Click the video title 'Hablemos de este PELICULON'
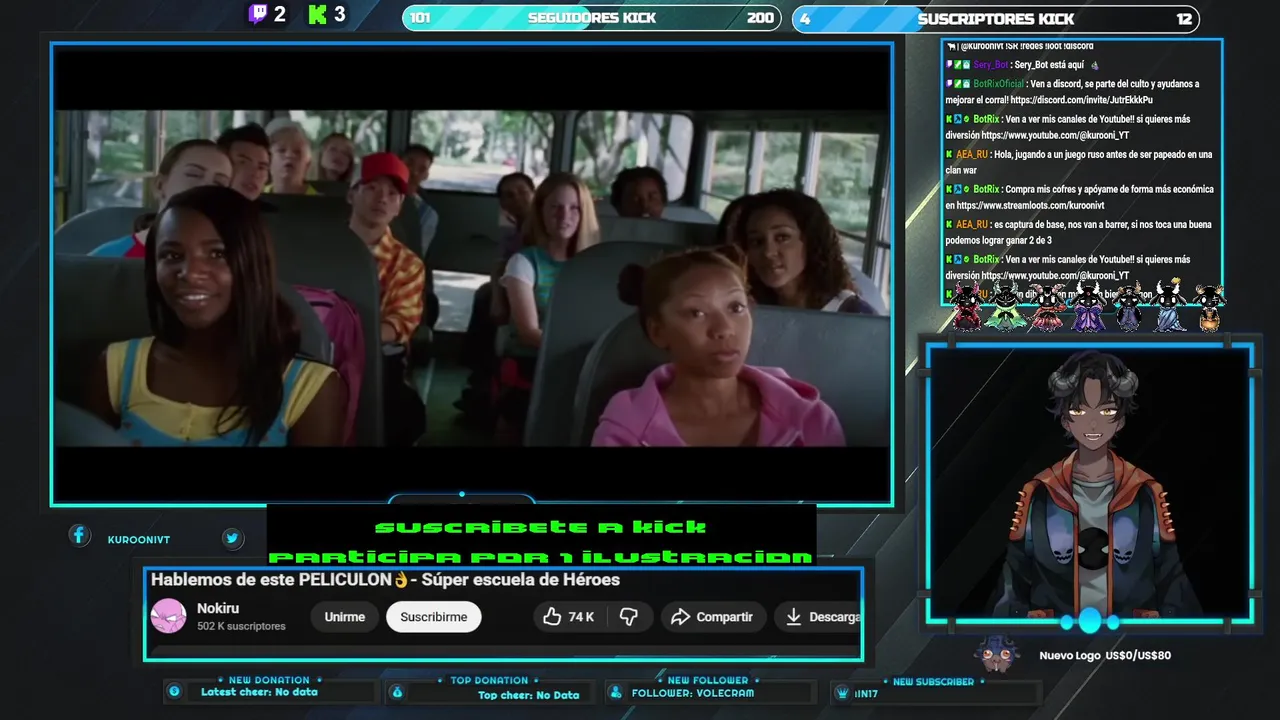 [x=385, y=580]
